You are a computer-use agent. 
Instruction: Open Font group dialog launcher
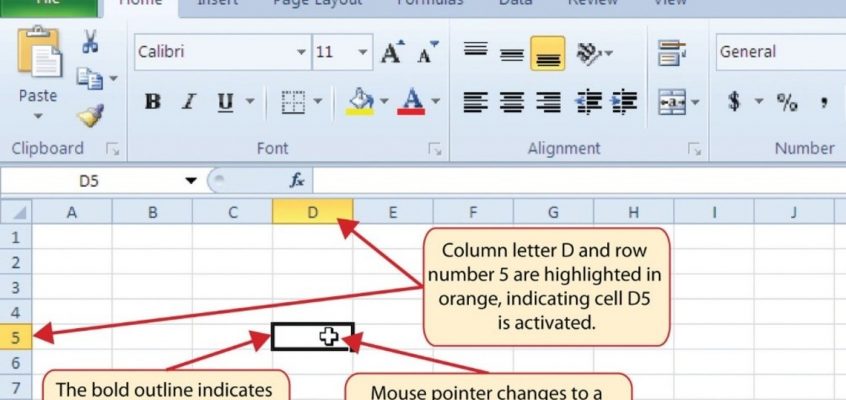(x=435, y=150)
